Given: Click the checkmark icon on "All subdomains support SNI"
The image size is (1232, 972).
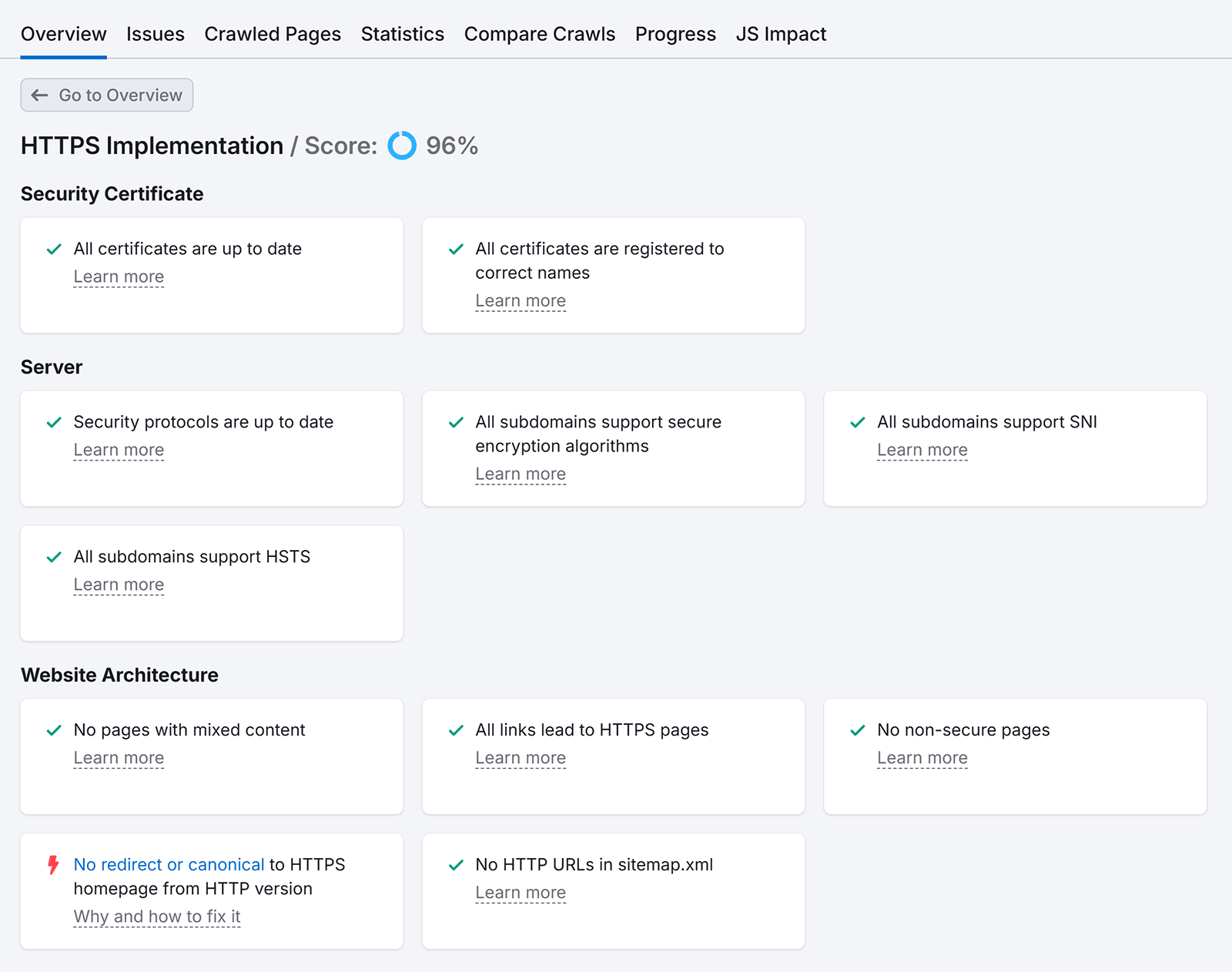Looking at the screenshot, I should click(x=858, y=422).
